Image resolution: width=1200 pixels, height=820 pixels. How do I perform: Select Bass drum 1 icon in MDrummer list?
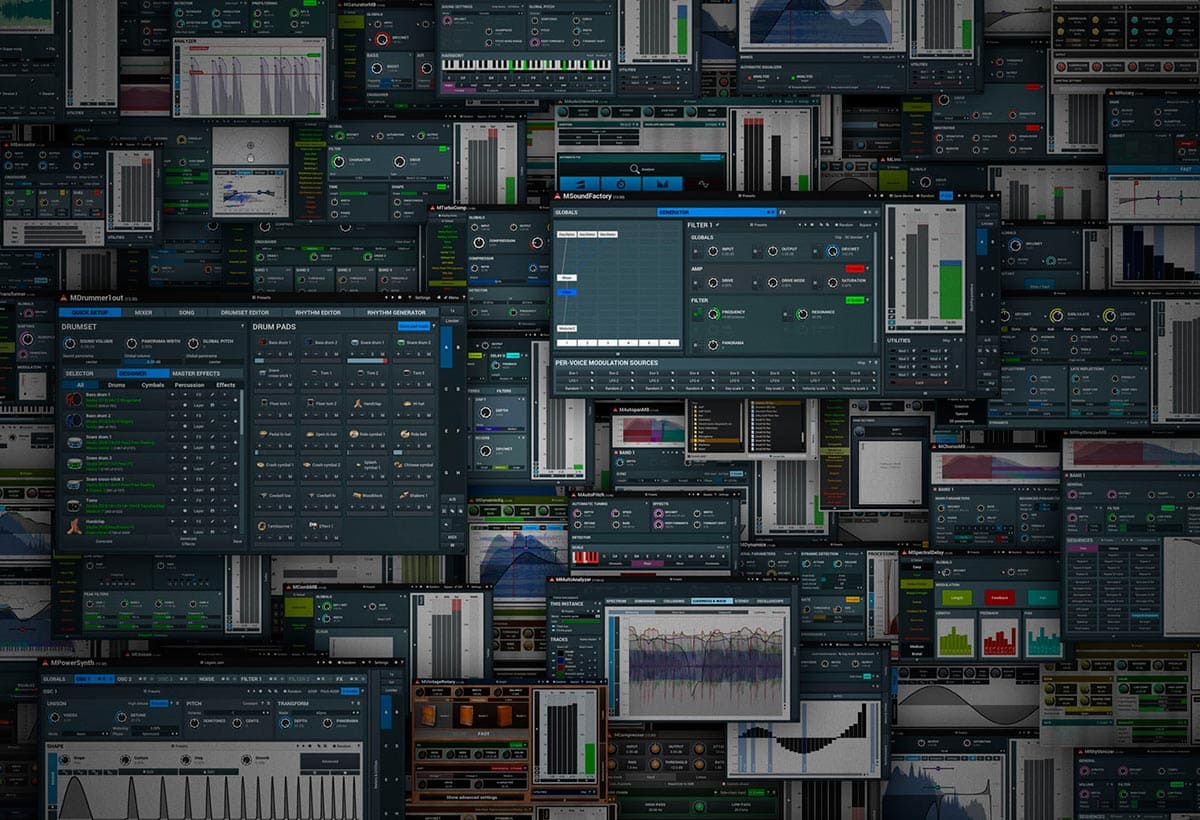(74, 400)
